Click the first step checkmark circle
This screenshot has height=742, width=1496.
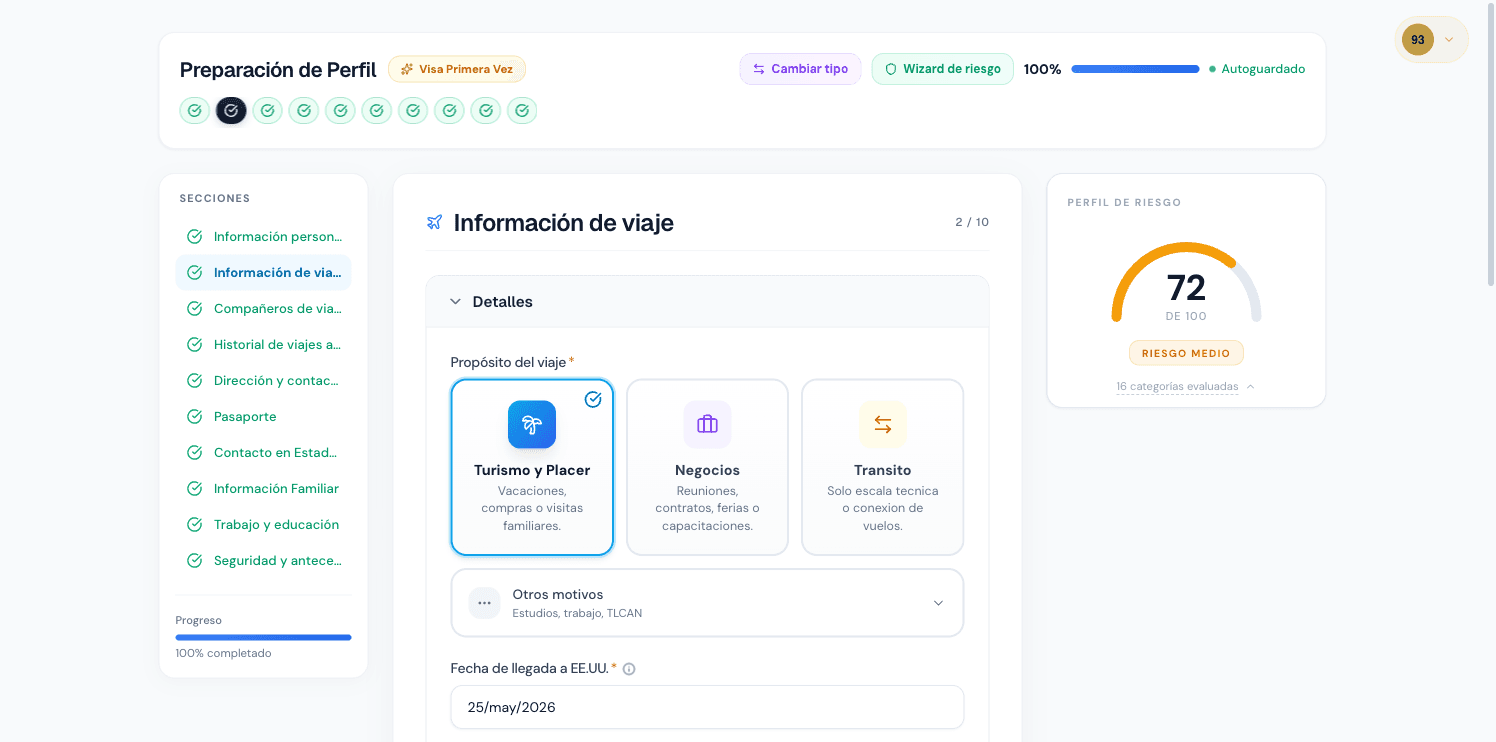pyautogui.click(x=195, y=110)
